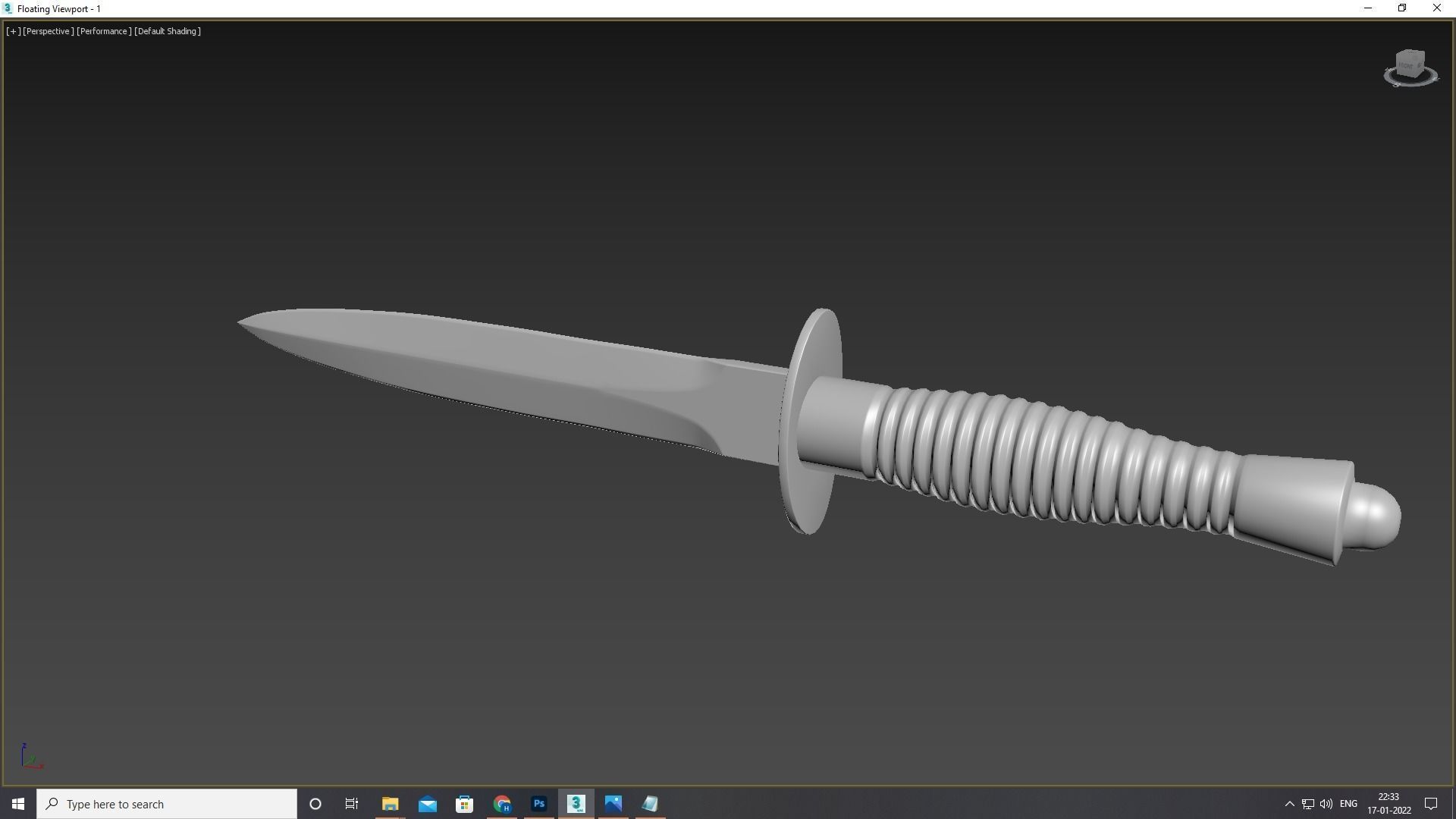Click the Type here to search box
Image resolution: width=1456 pixels, height=819 pixels.
[167, 804]
